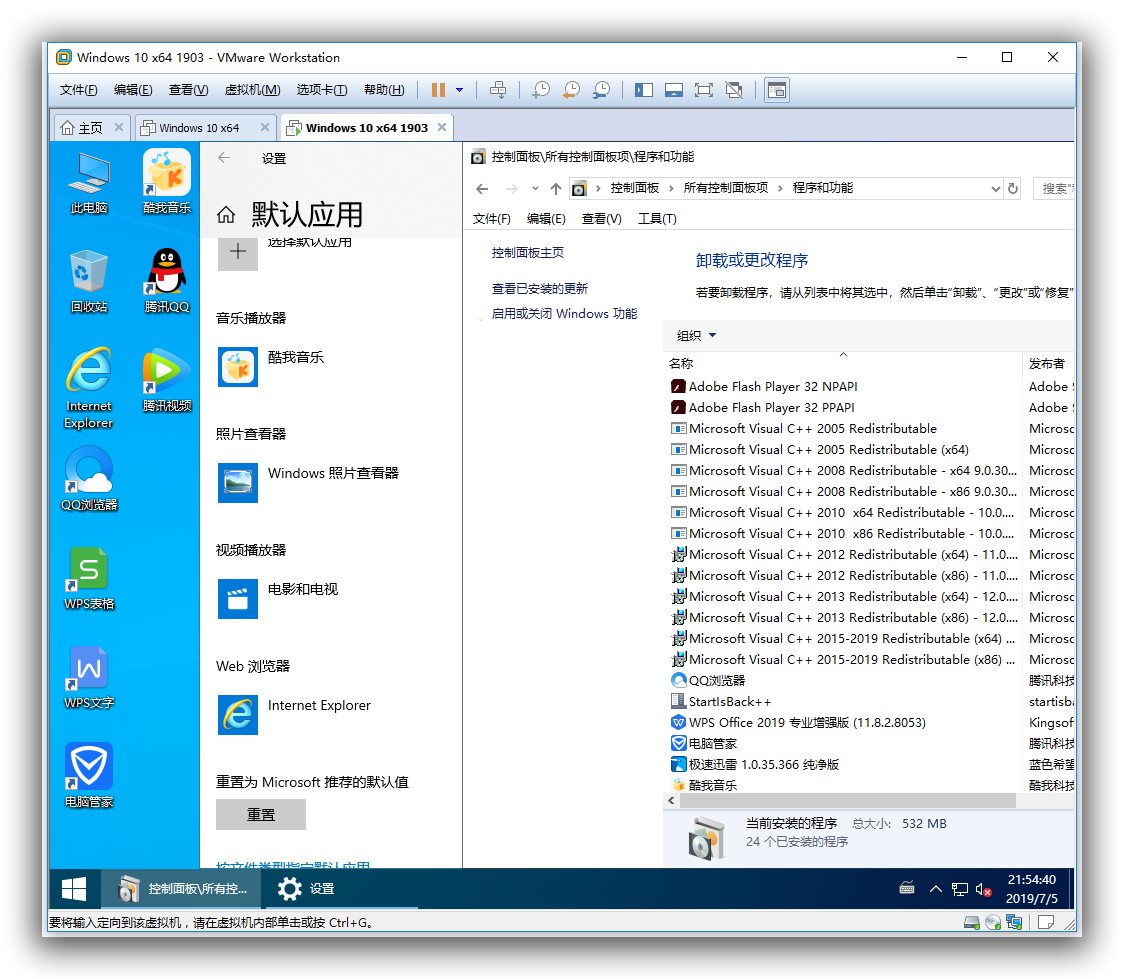This screenshot has width=1124, height=979.
Task: Toggle the VMware library sidebar view
Action: pyautogui.click(x=644, y=90)
